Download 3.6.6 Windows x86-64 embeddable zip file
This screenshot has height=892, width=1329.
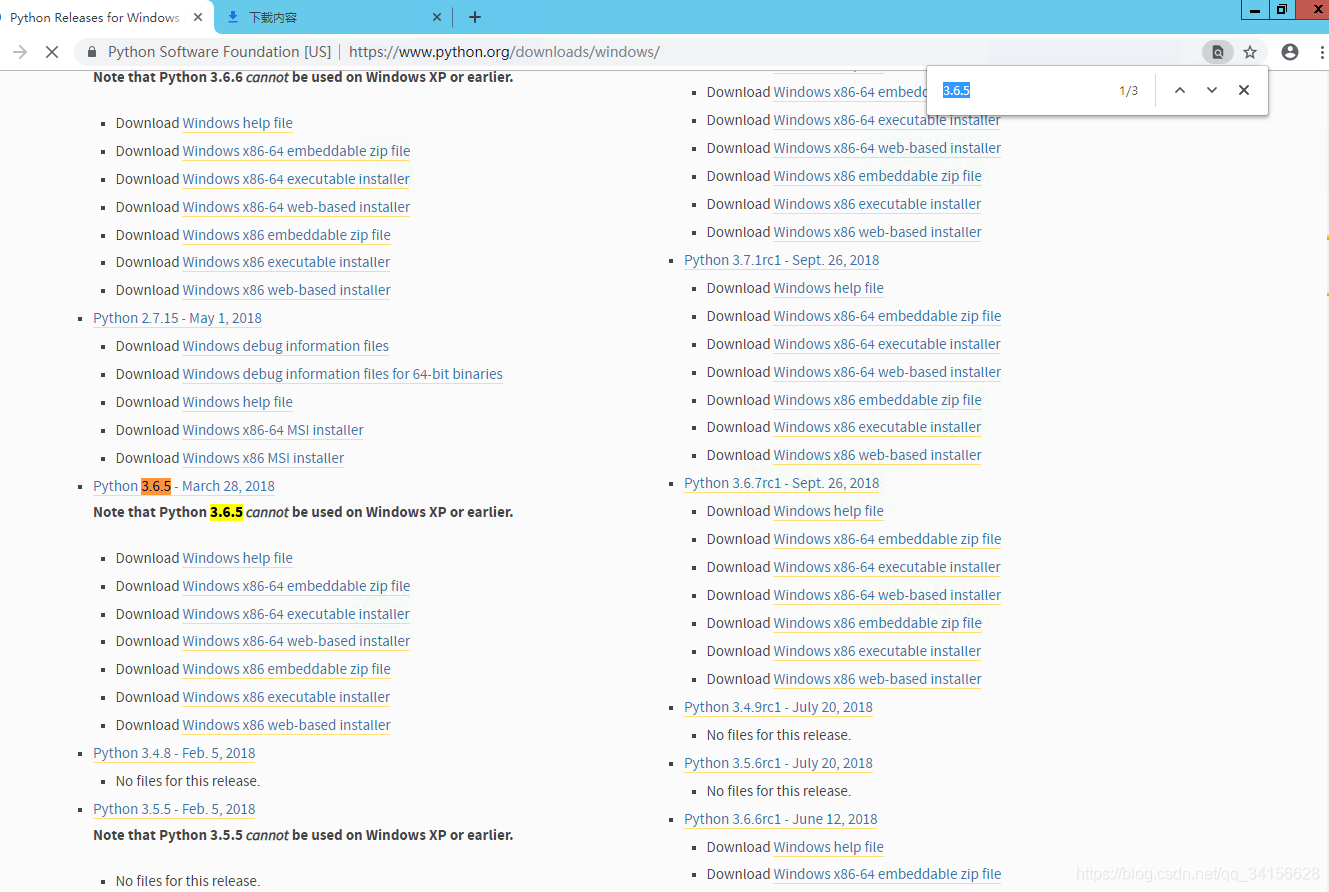297,151
